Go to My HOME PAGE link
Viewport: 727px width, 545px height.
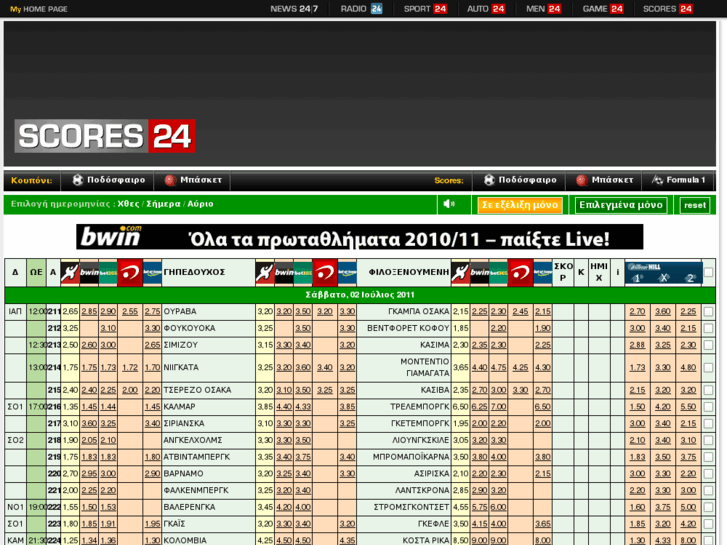[38, 9]
